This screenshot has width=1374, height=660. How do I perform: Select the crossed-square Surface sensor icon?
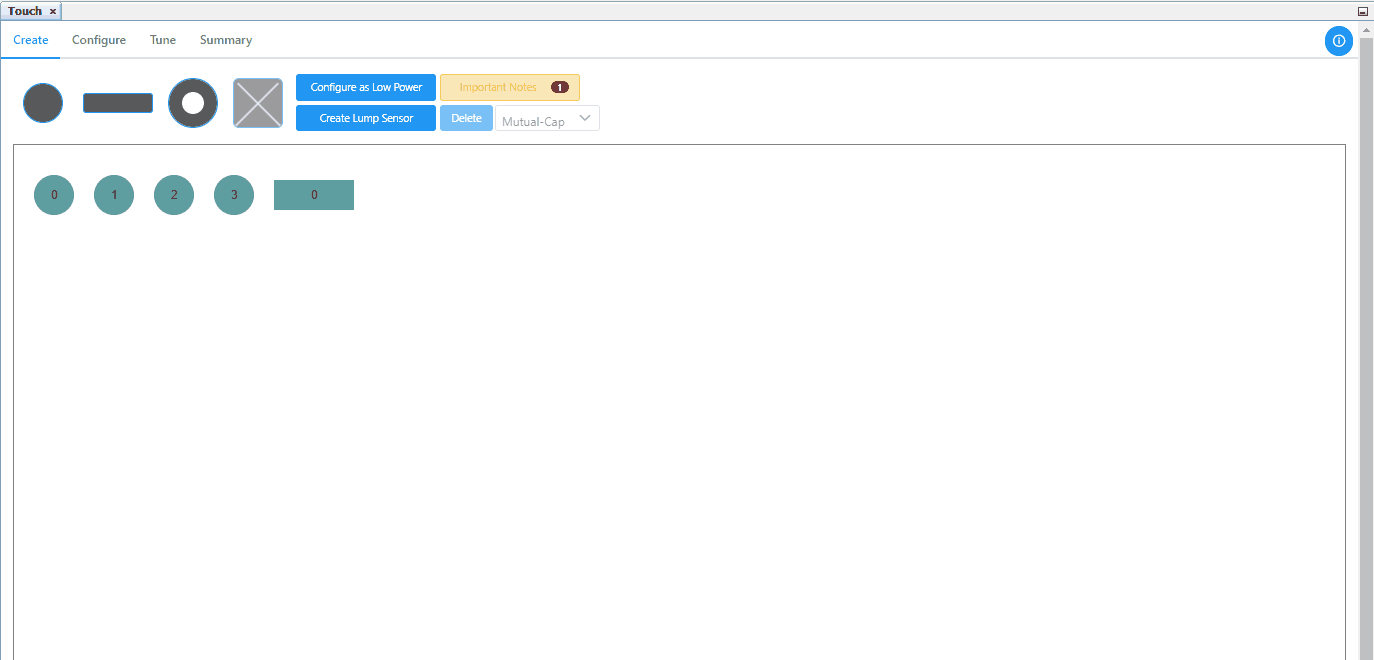tap(258, 103)
